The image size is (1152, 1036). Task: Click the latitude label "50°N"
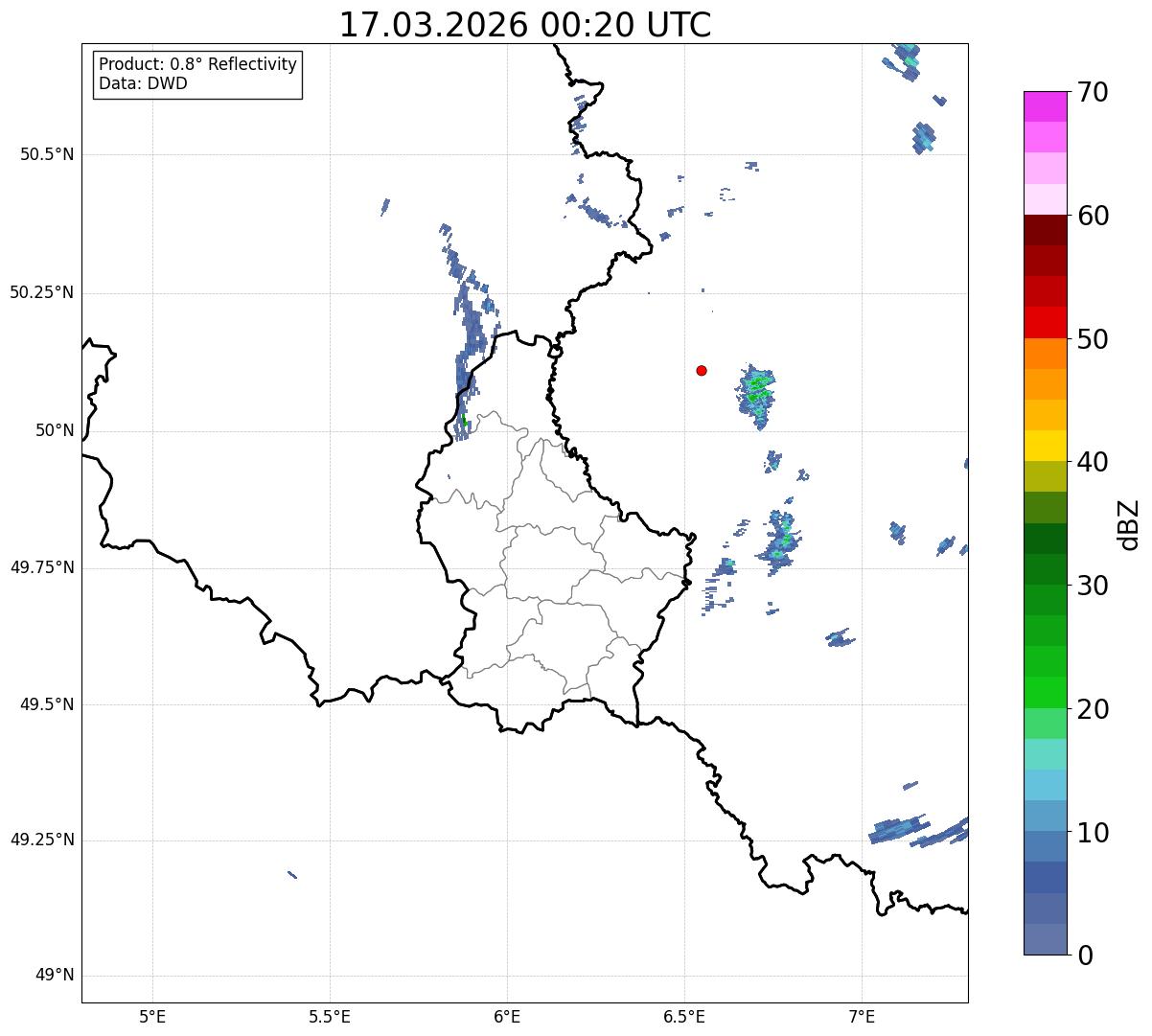point(55,430)
